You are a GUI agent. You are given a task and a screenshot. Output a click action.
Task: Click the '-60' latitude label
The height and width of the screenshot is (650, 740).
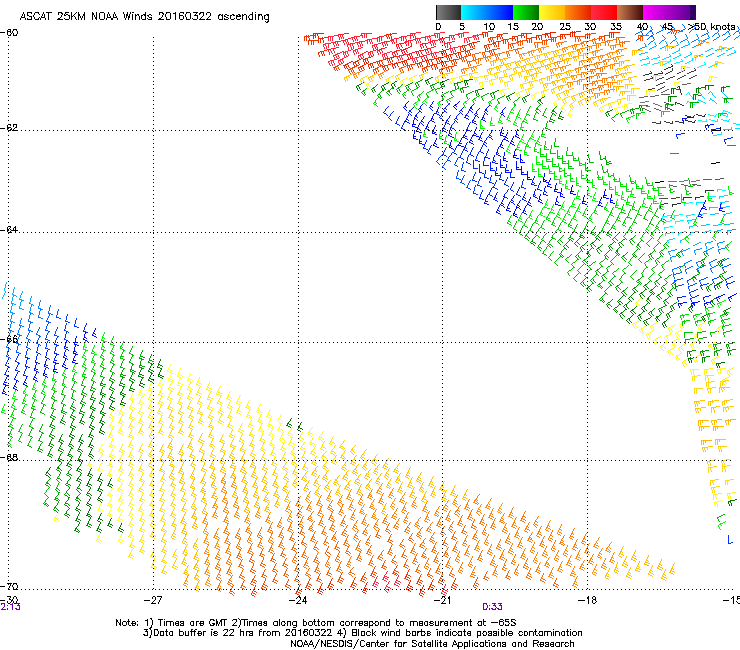tap(9, 33)
